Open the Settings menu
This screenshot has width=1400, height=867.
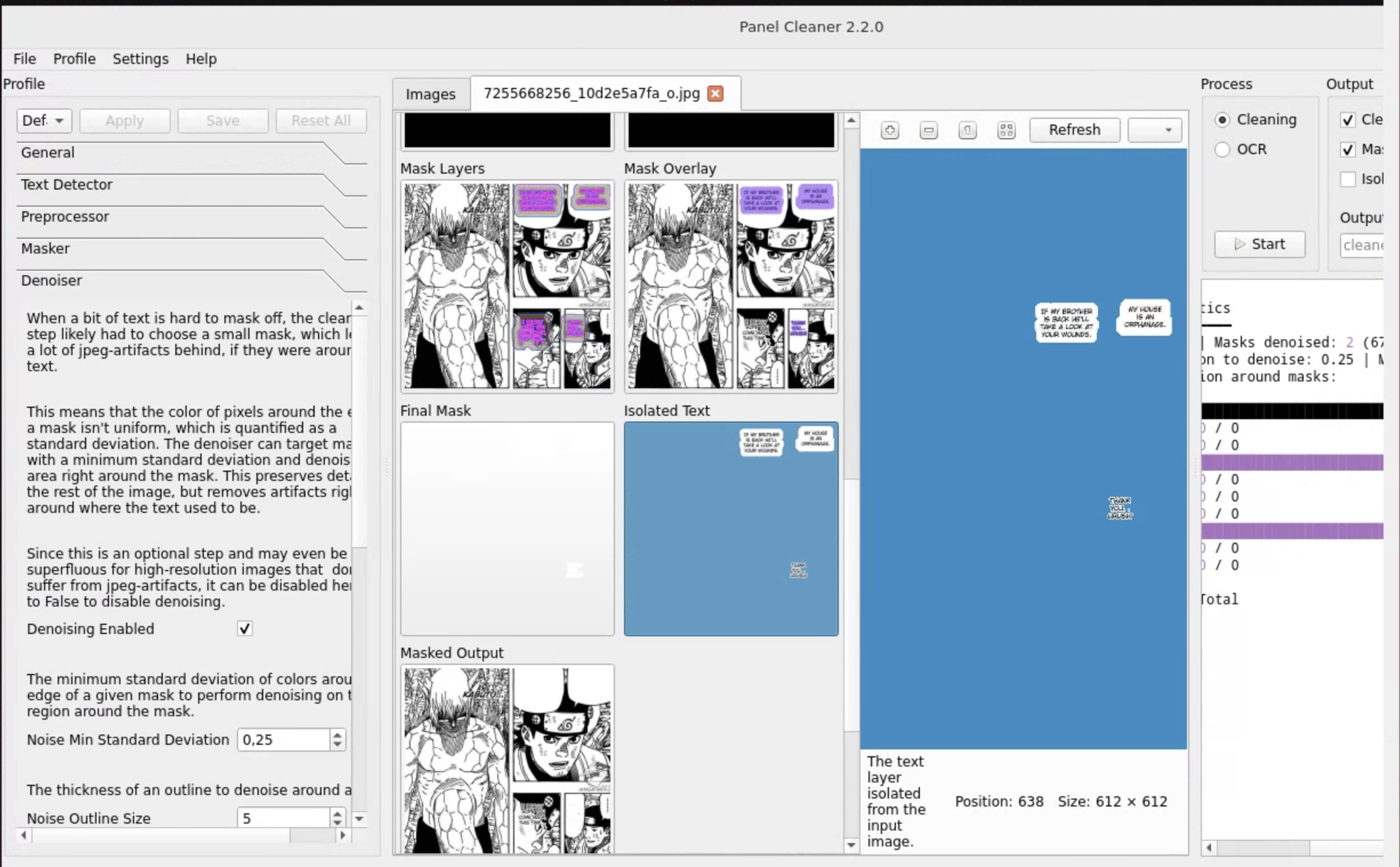140,59
